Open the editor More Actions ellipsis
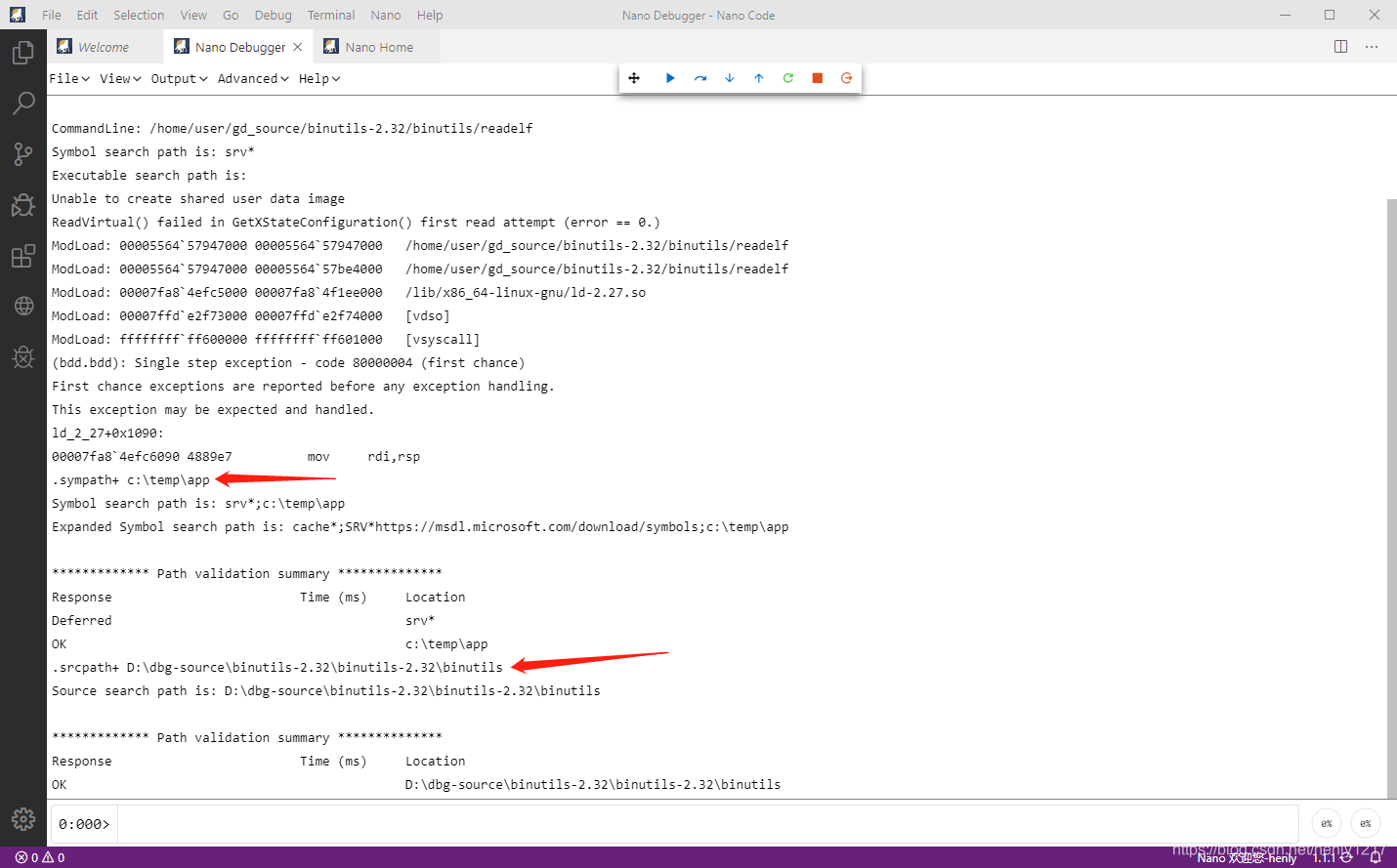Viewport: 1397px width, 868px height. [1372, 47]
